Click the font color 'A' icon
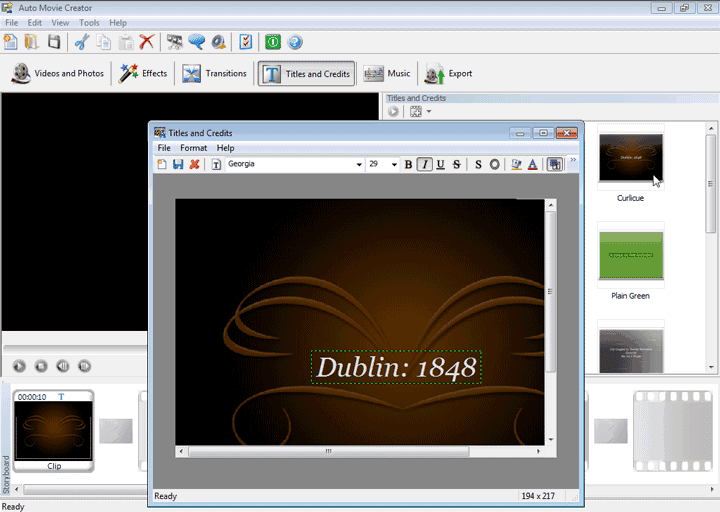The height and width of the screenshot is (512, 720). coord(532,164)
